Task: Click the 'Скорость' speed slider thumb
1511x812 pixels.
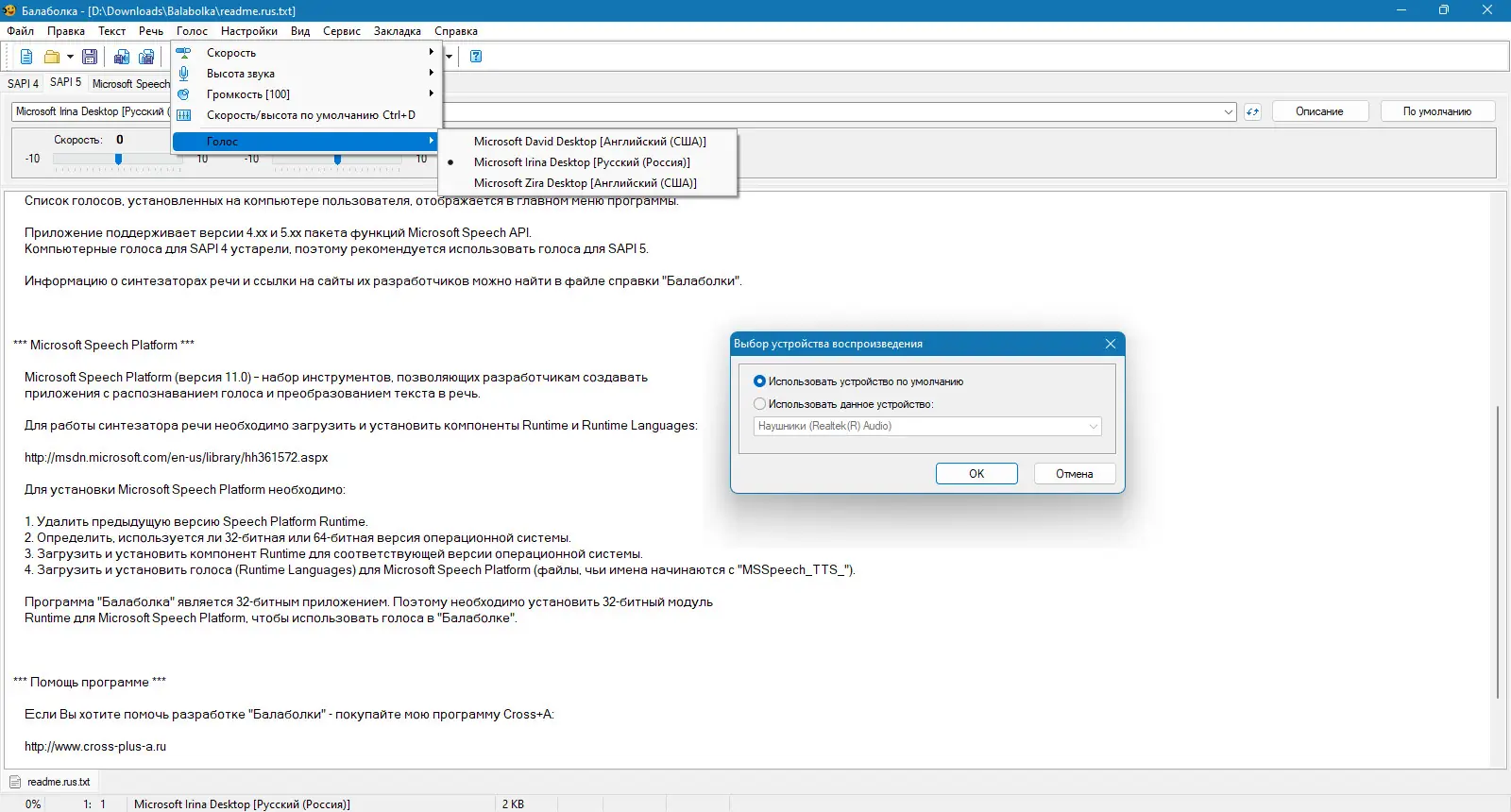Action: pos(118,160)
